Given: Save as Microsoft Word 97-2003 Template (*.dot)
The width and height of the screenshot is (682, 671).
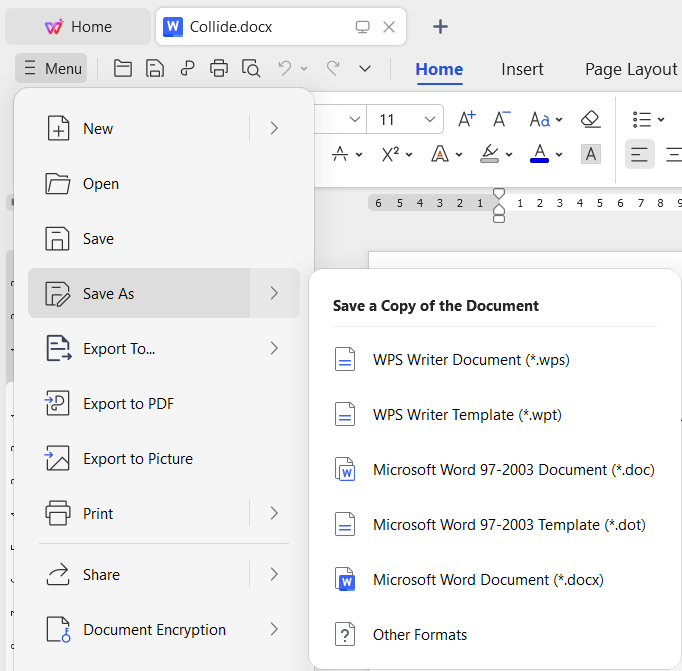Looking at the screenshot, I should click(x=495, y=524).
